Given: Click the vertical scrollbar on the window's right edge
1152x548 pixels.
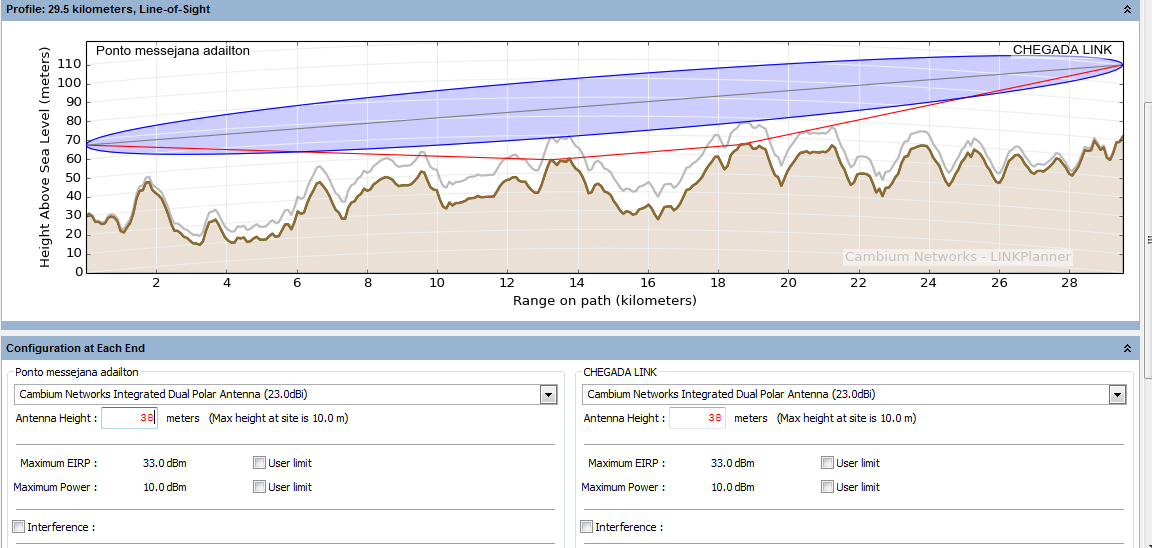Looking at the screenshot, I should coord(1148,239).
